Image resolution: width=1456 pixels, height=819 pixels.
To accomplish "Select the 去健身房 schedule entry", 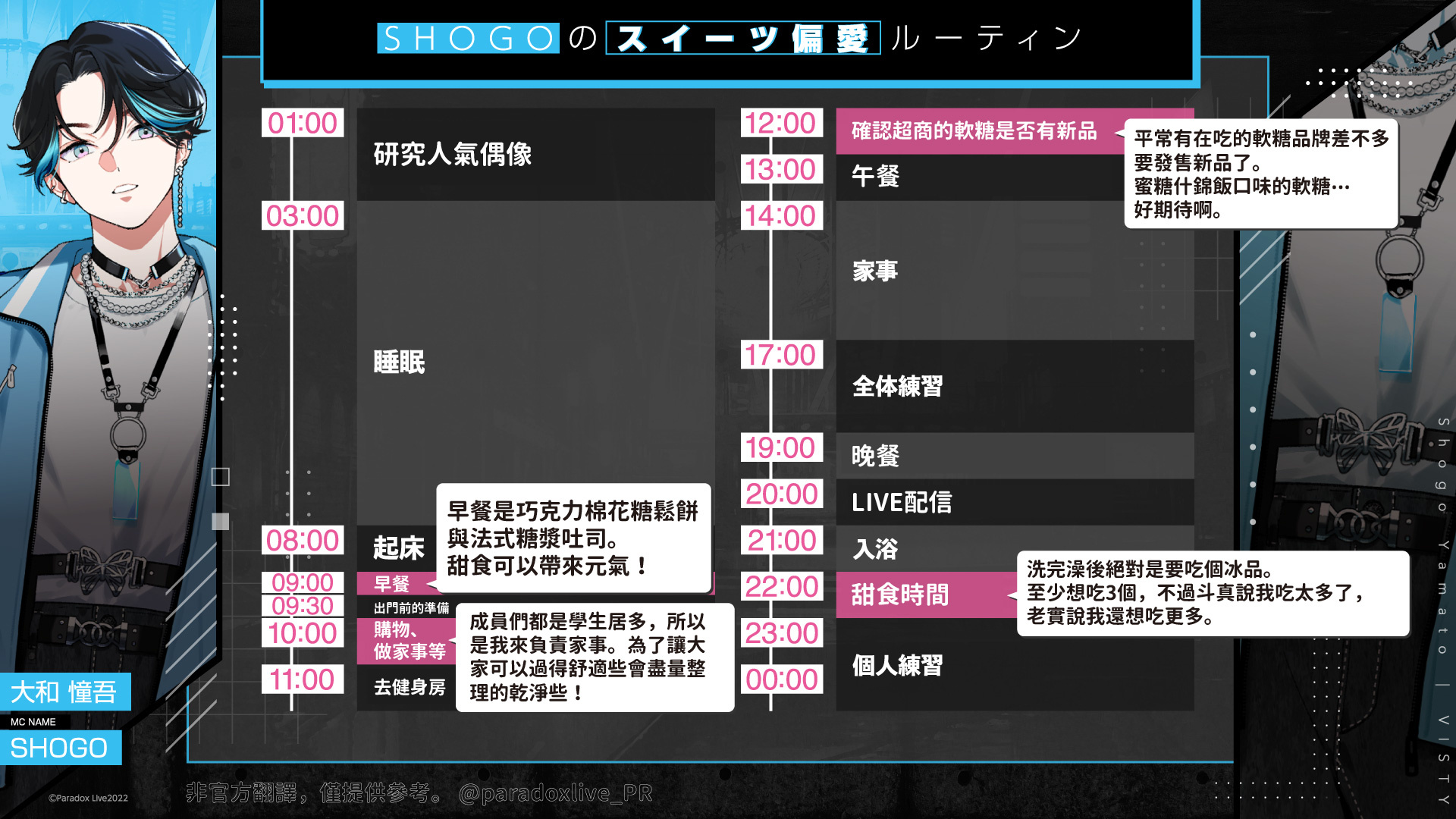I will (406, 688).
